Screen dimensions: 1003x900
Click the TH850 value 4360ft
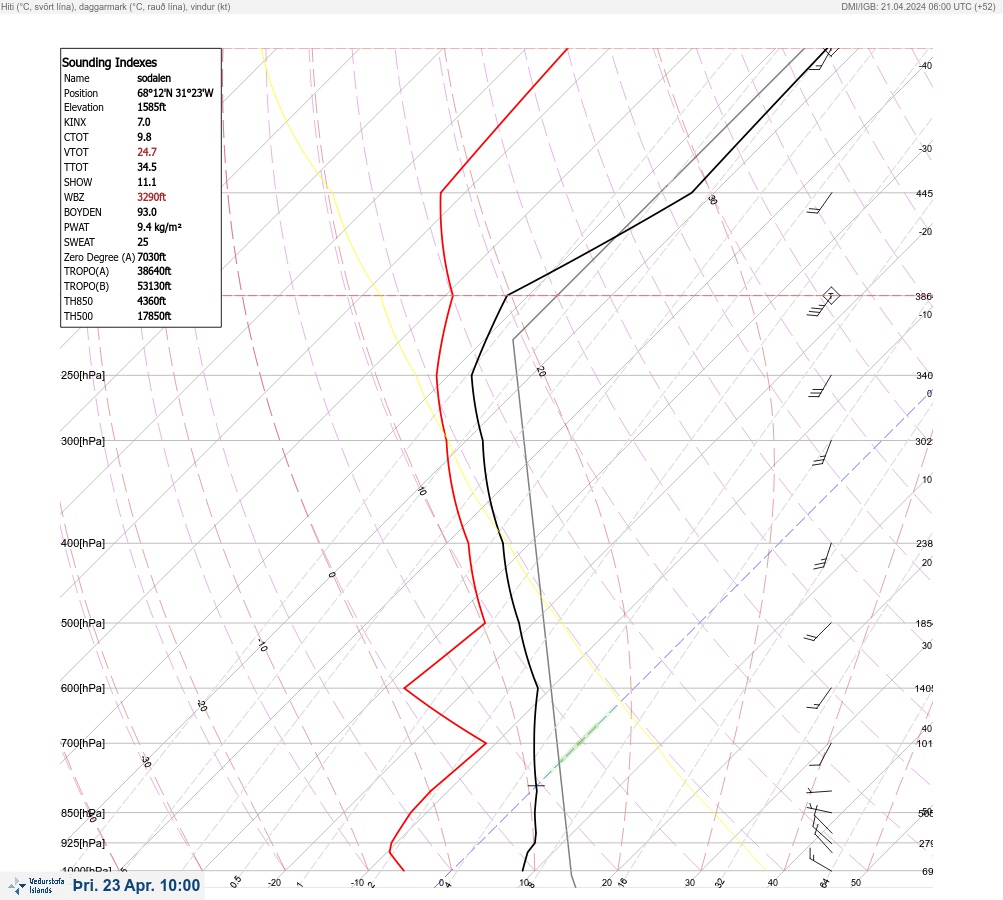pos(152,301)
